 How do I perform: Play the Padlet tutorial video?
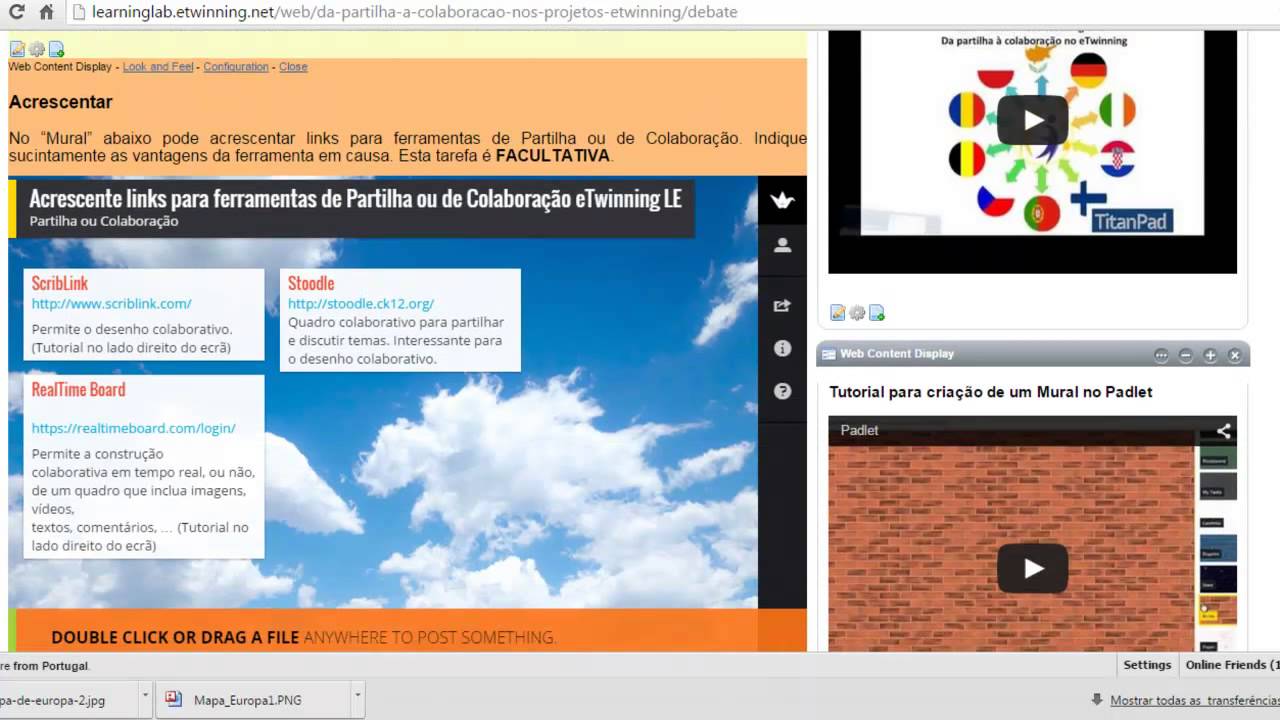point(1033,568)
